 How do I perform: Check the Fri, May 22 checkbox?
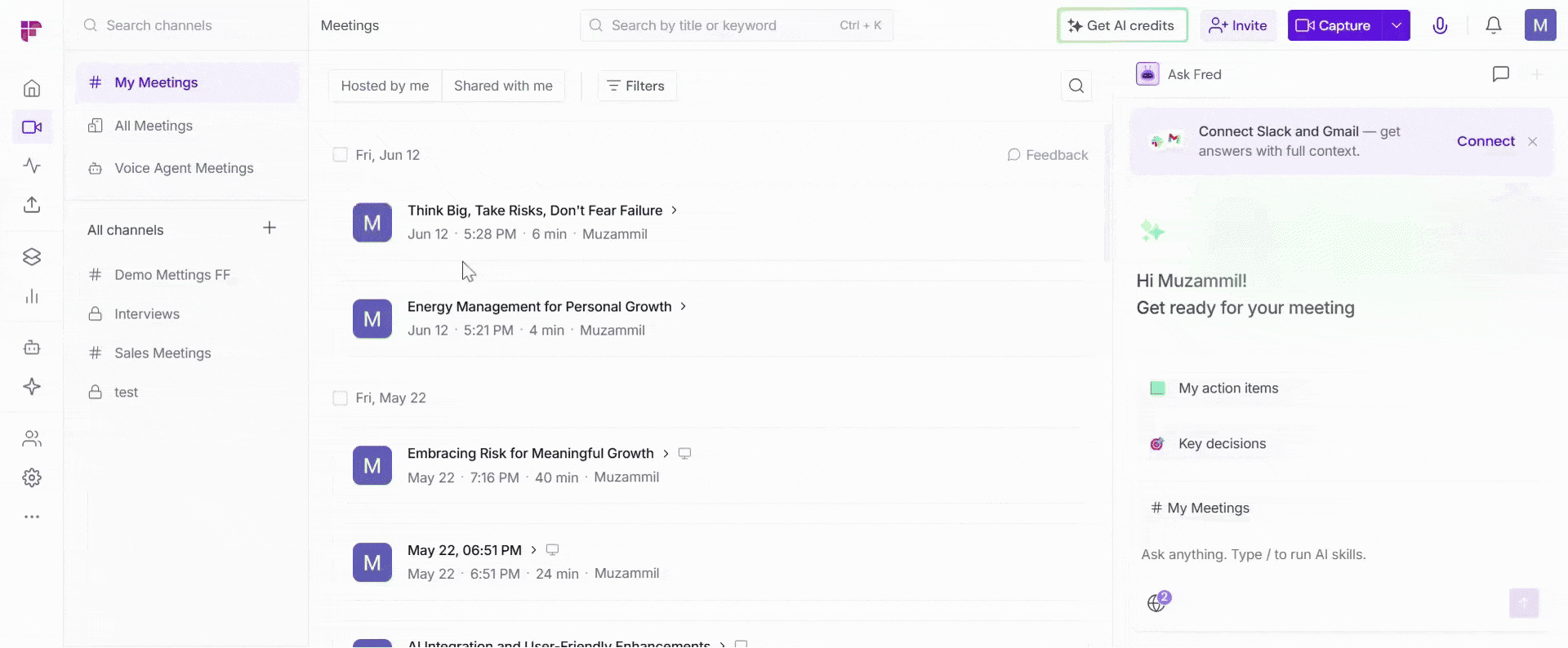click(340, 398)
